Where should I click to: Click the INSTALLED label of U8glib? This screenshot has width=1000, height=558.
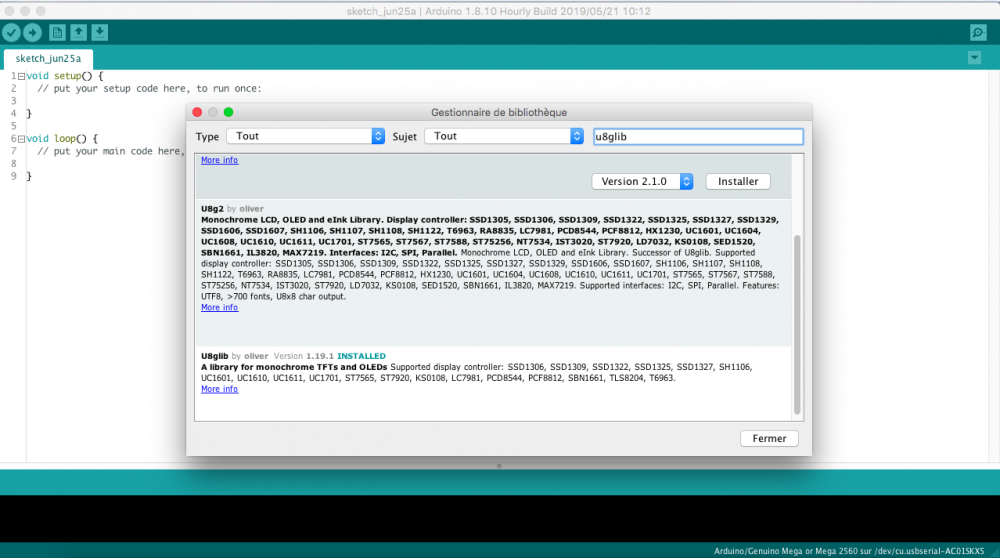click(362, 356)
